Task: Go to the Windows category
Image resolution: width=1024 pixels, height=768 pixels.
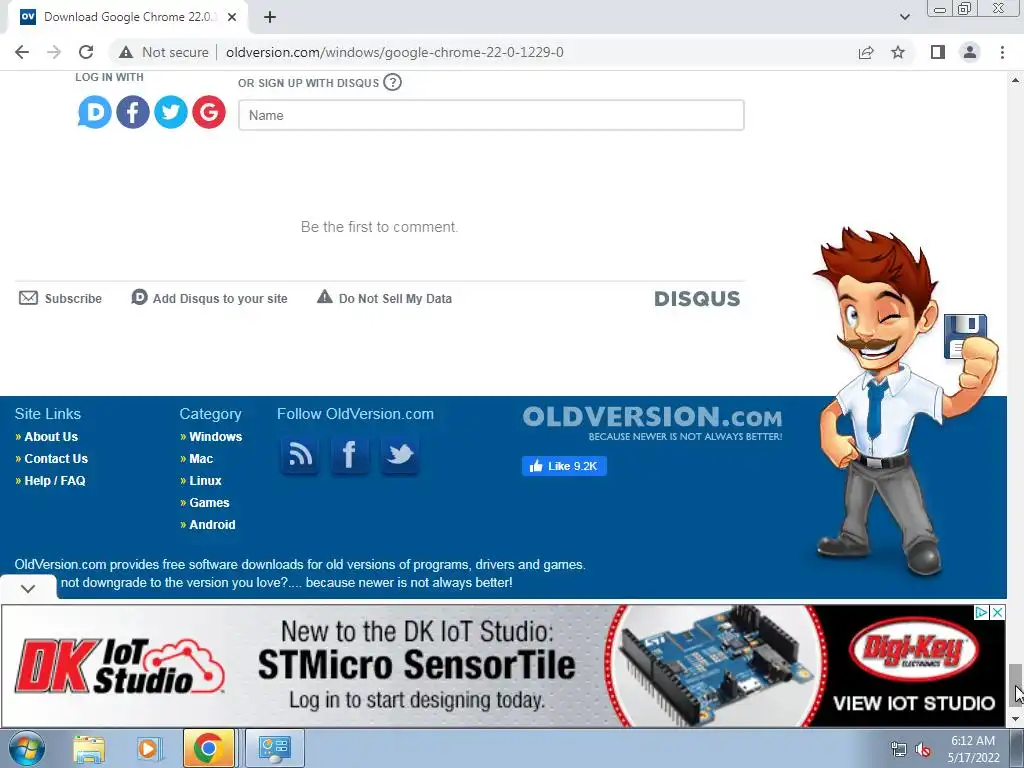Action: 216,437
